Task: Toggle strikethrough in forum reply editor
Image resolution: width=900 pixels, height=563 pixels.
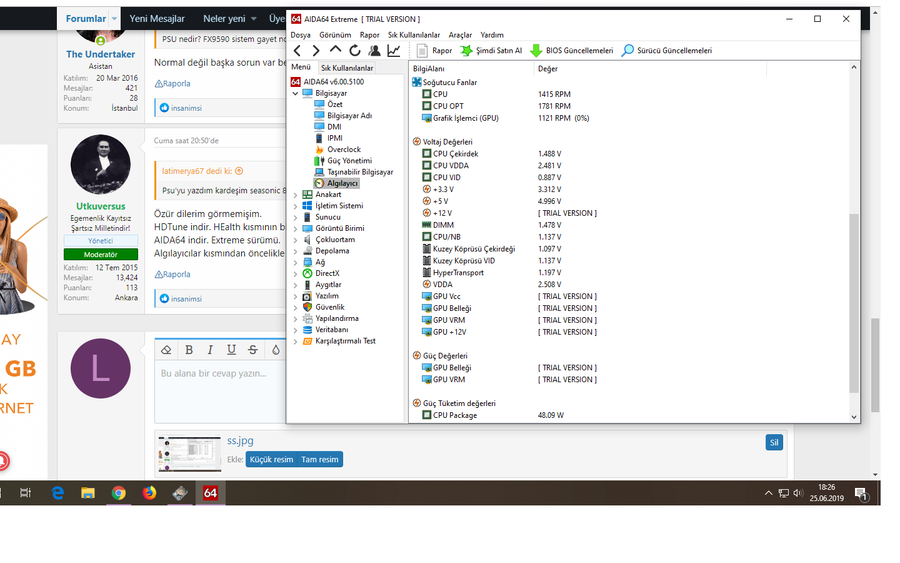Action: coord(253,350)
